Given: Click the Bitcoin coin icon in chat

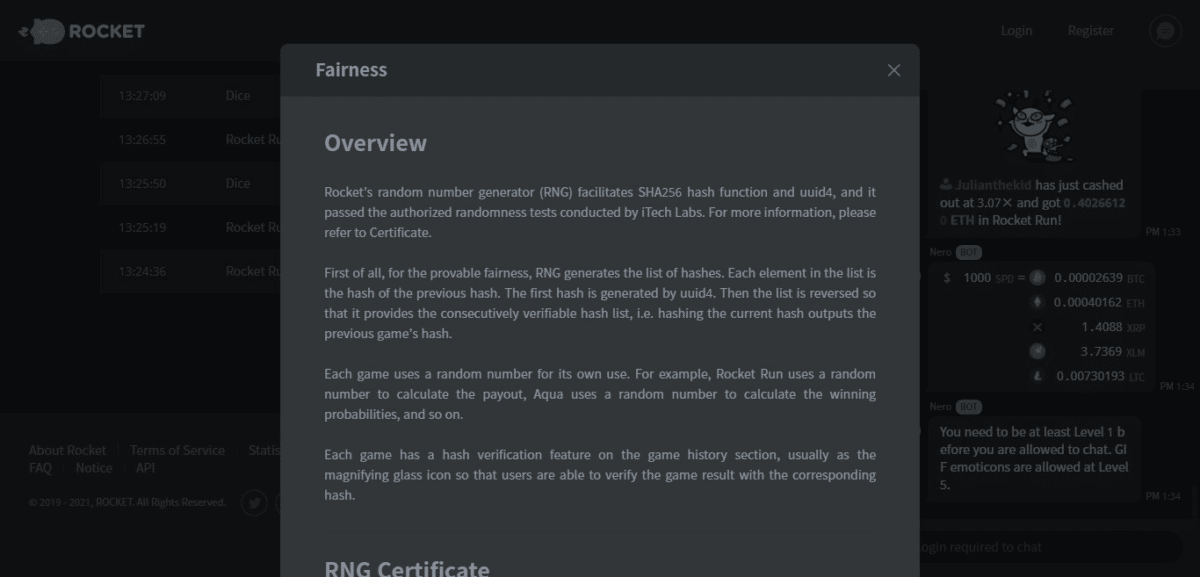Looking at the screenshot, I should (1037, 278).
